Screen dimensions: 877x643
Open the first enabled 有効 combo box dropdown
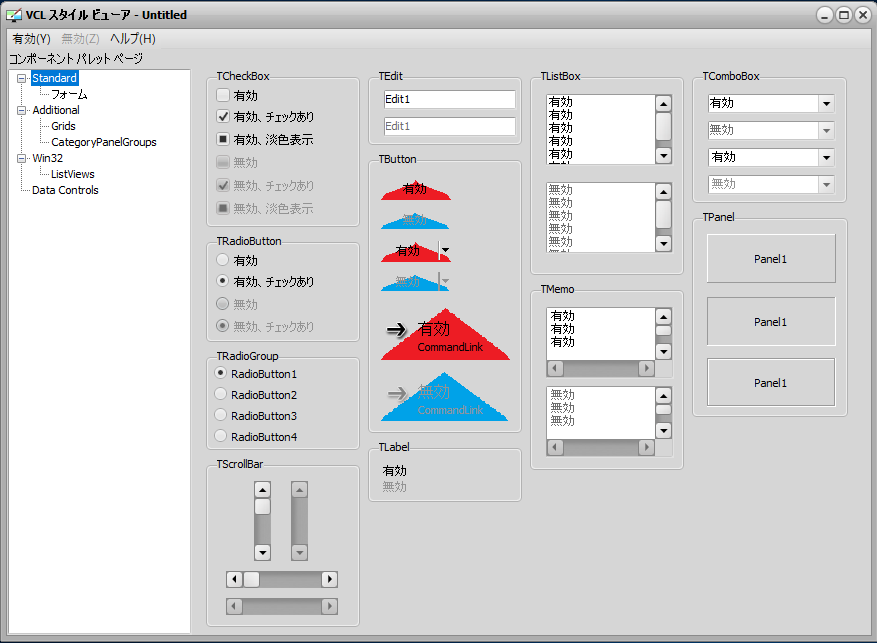(x=826, y=103)
